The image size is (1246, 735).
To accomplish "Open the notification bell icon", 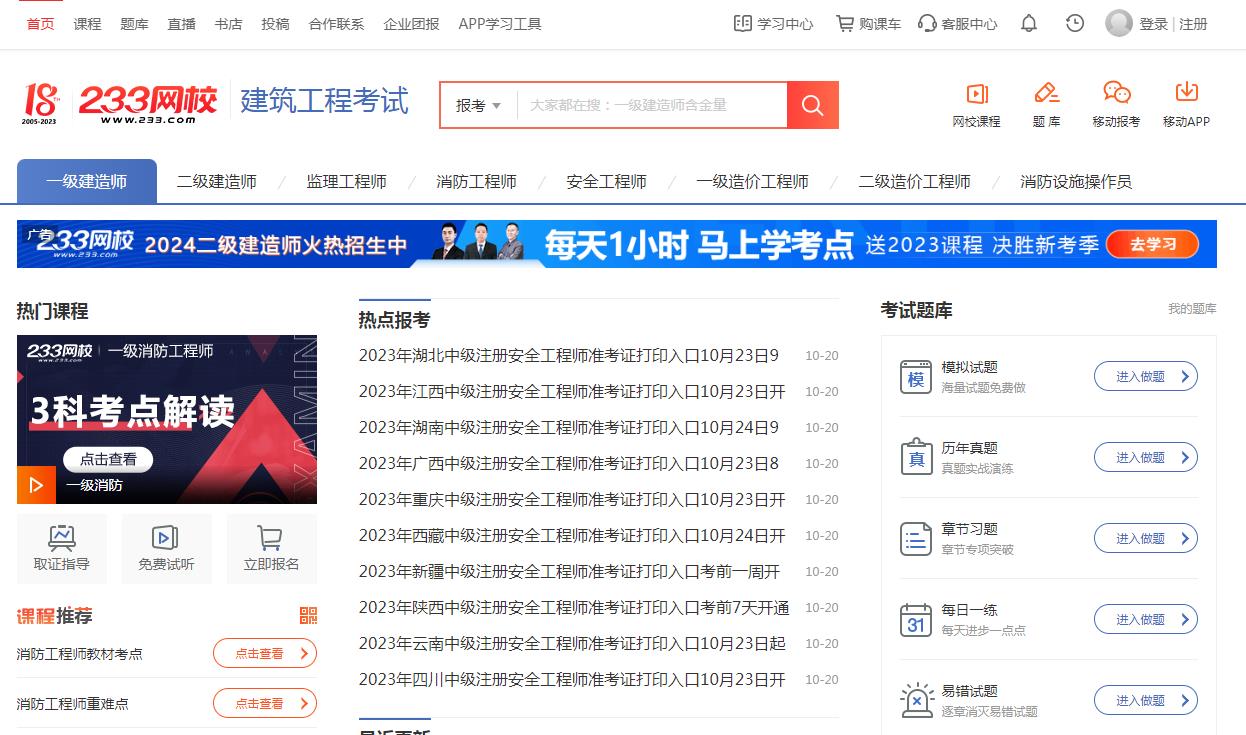I will coord(1029,23).
